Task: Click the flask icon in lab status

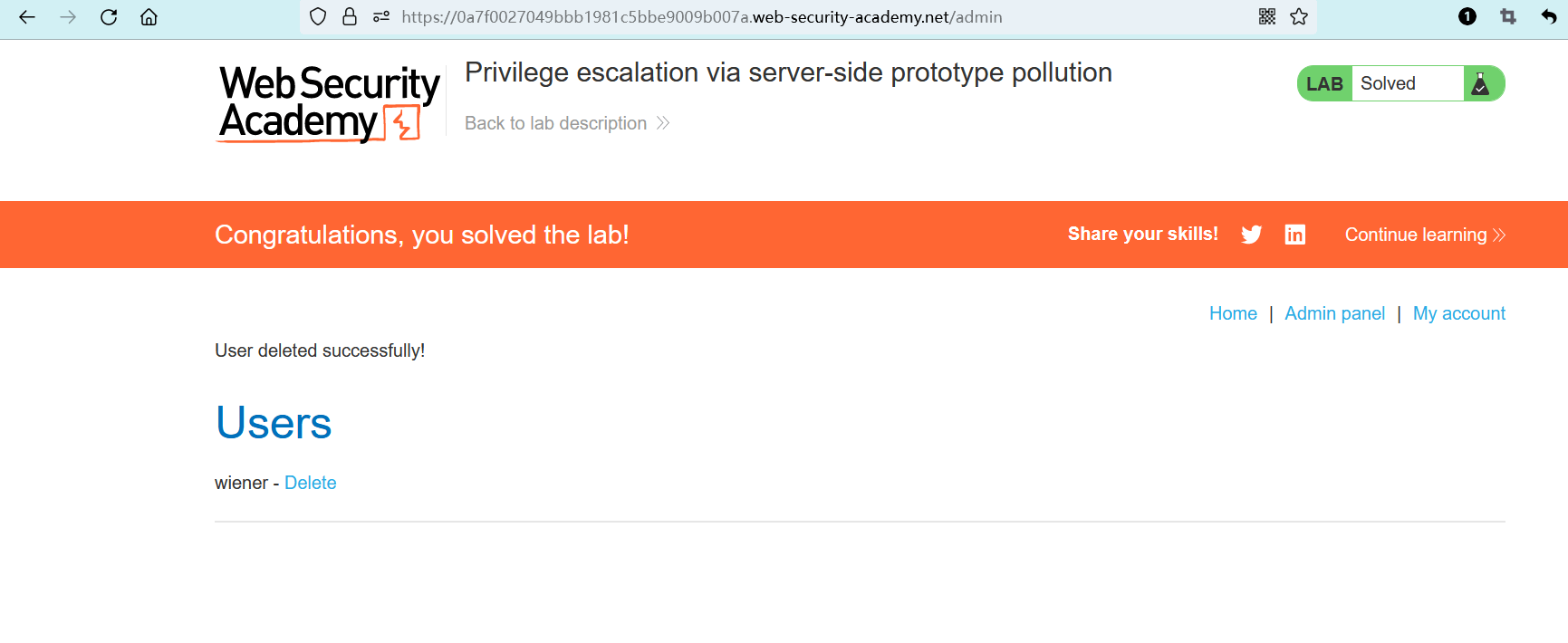Action: click(1481, 84)
